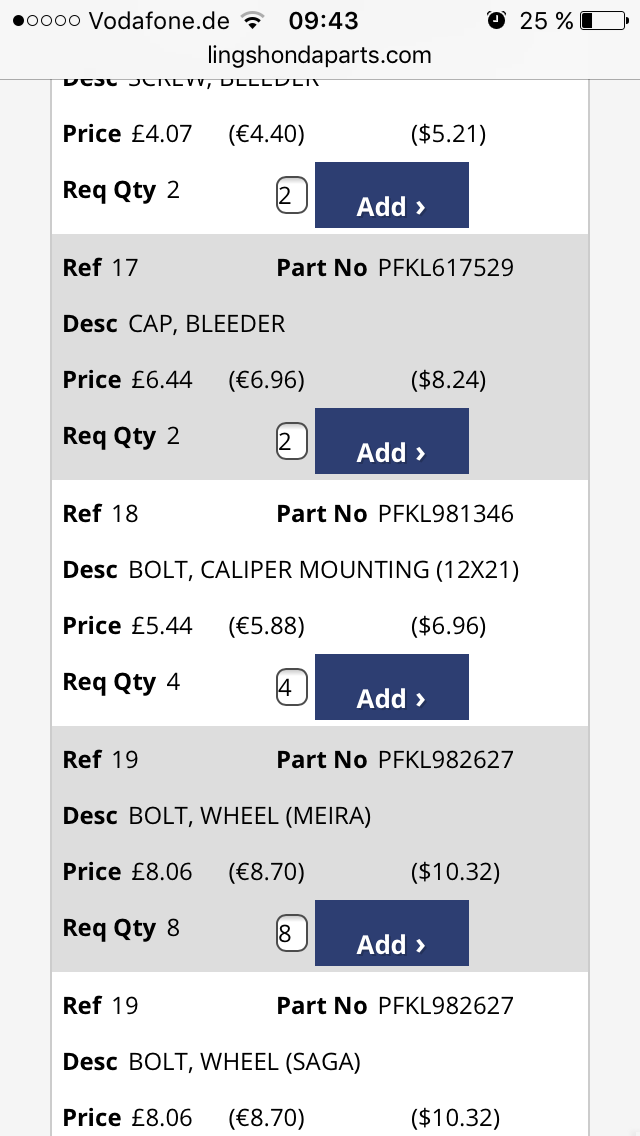Image resolution: width=640 pixels, height=1136 pixels.
Task: Select the BOLT, WHEEL (SAGA) description
Action: [x=244, y=1062]
